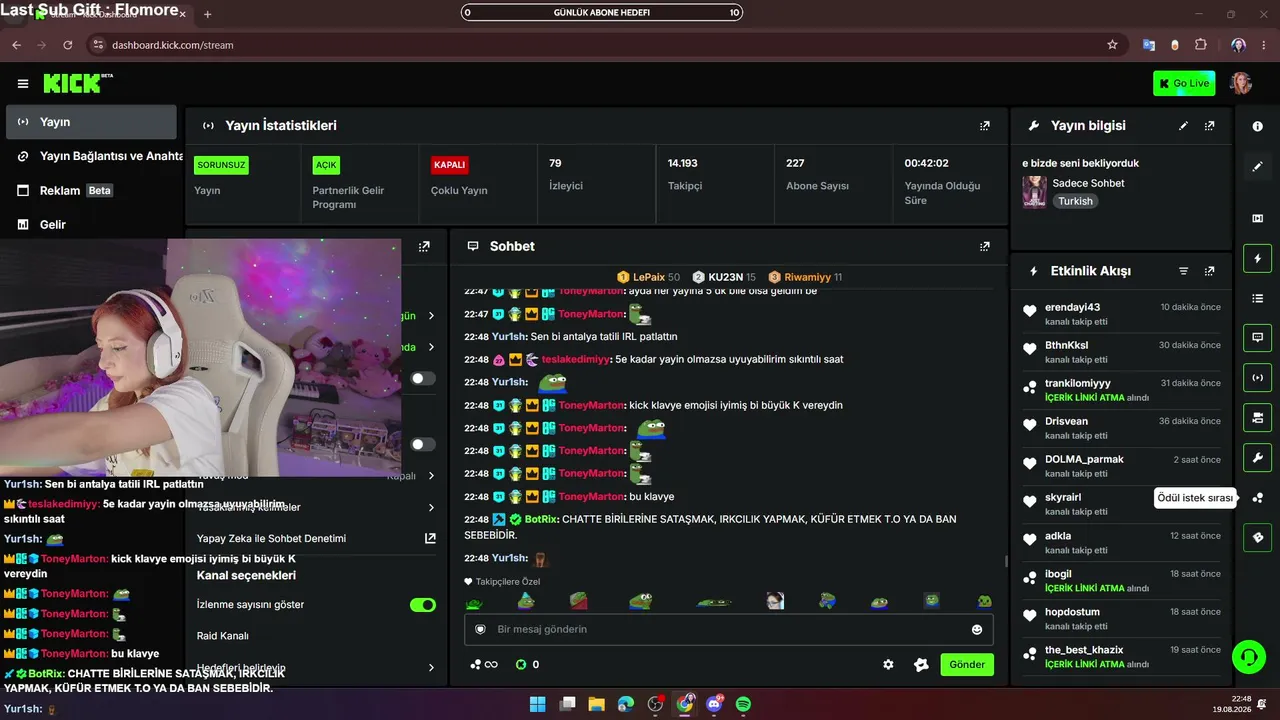
Task: Pop out the Sohbet chat panel
Action: point(985,246)
